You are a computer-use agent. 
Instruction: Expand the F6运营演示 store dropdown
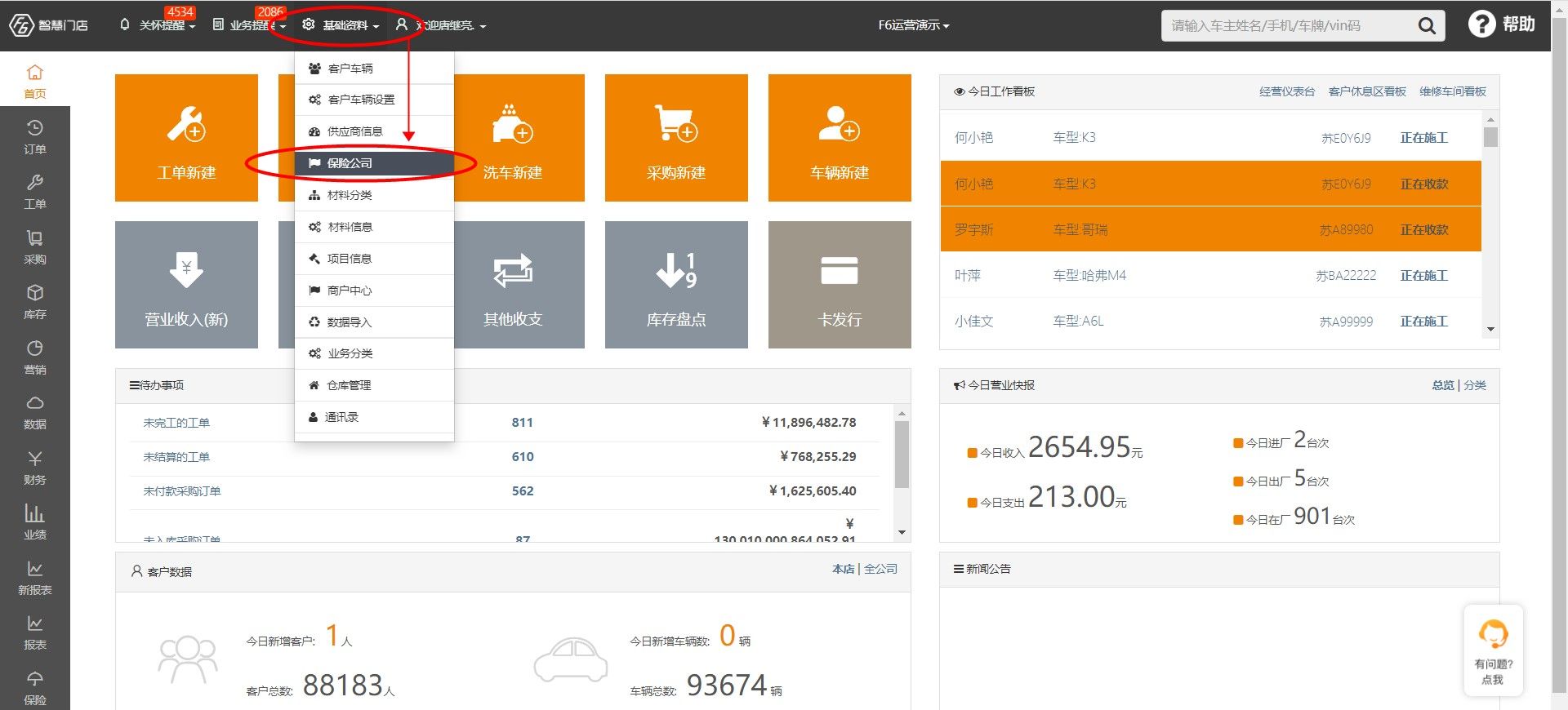tap(914, 25)
